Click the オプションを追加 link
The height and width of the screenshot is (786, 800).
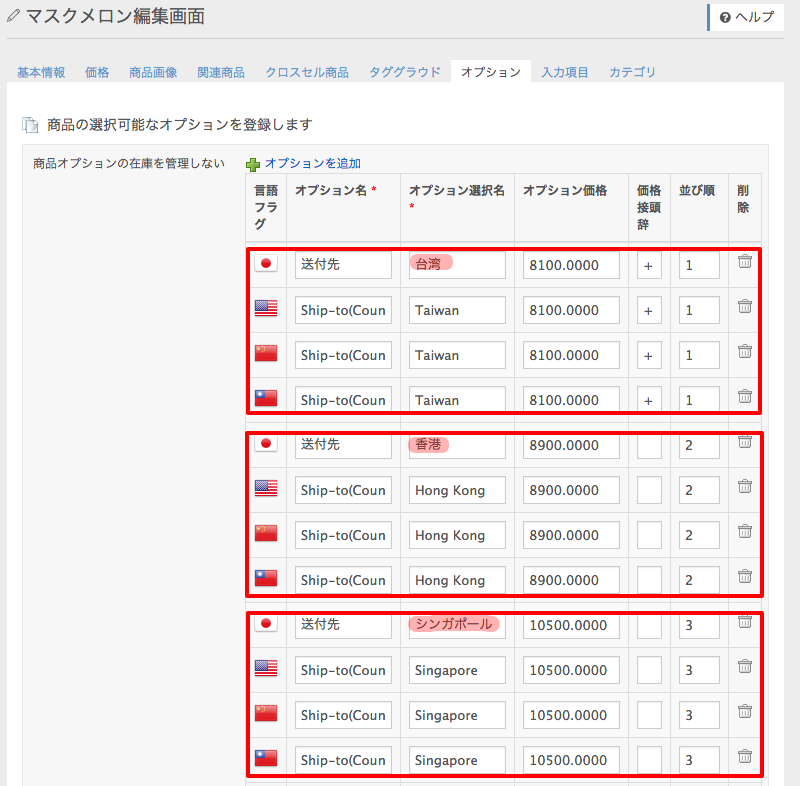tap(312, 164)
